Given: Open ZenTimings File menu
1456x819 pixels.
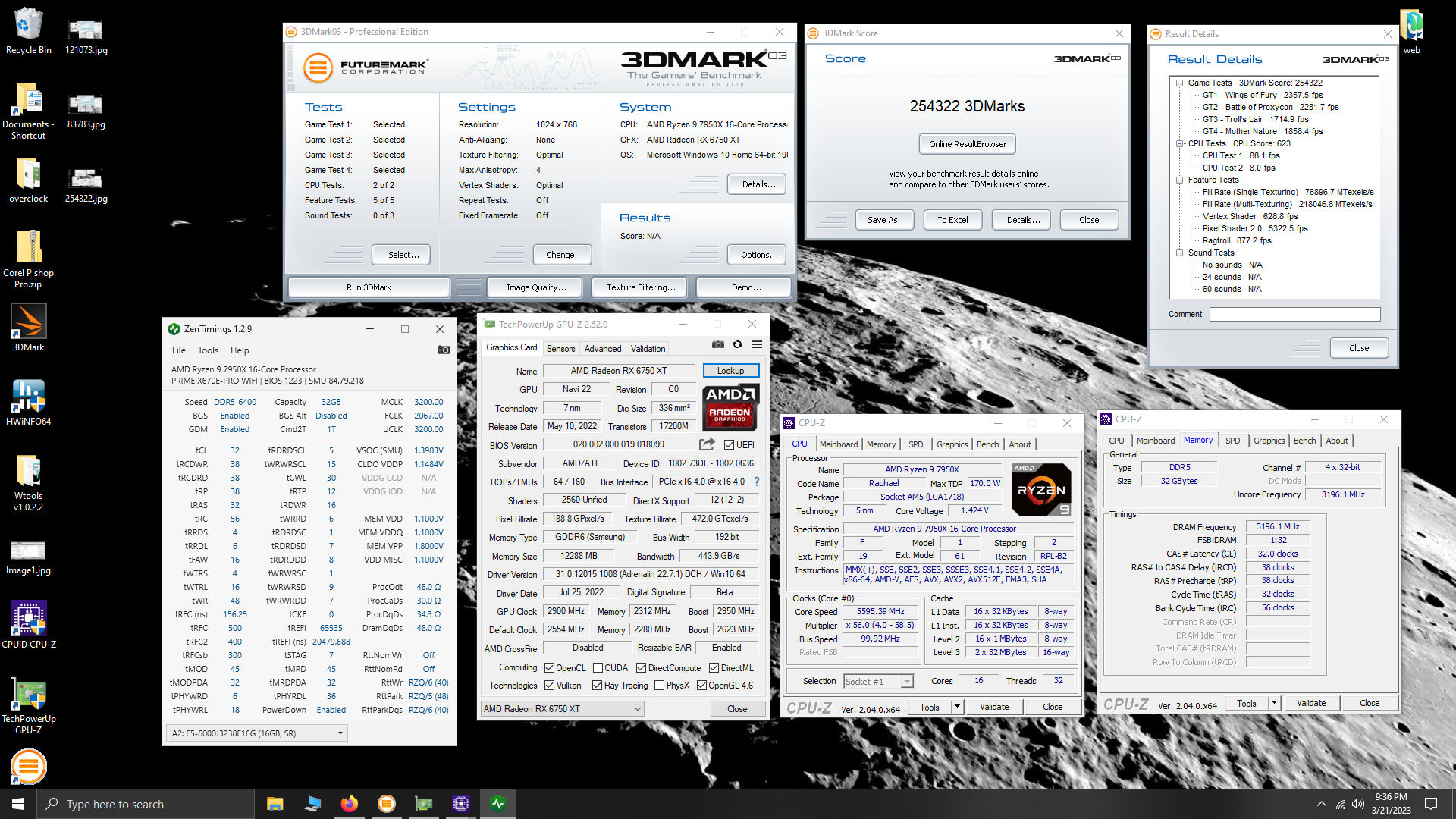Looking at the screenshot, I should (x=178, y=350).
